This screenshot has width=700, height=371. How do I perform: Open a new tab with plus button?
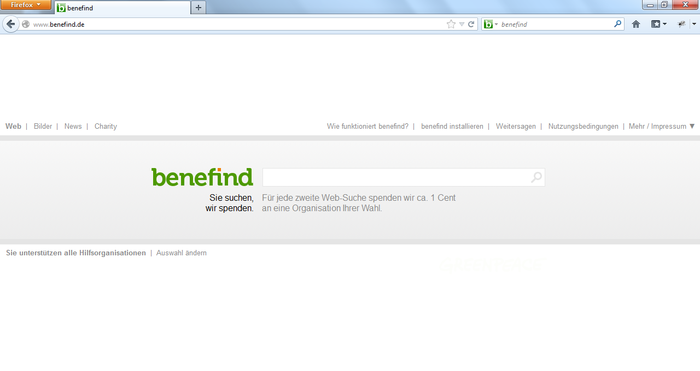(x=199, y=8)
